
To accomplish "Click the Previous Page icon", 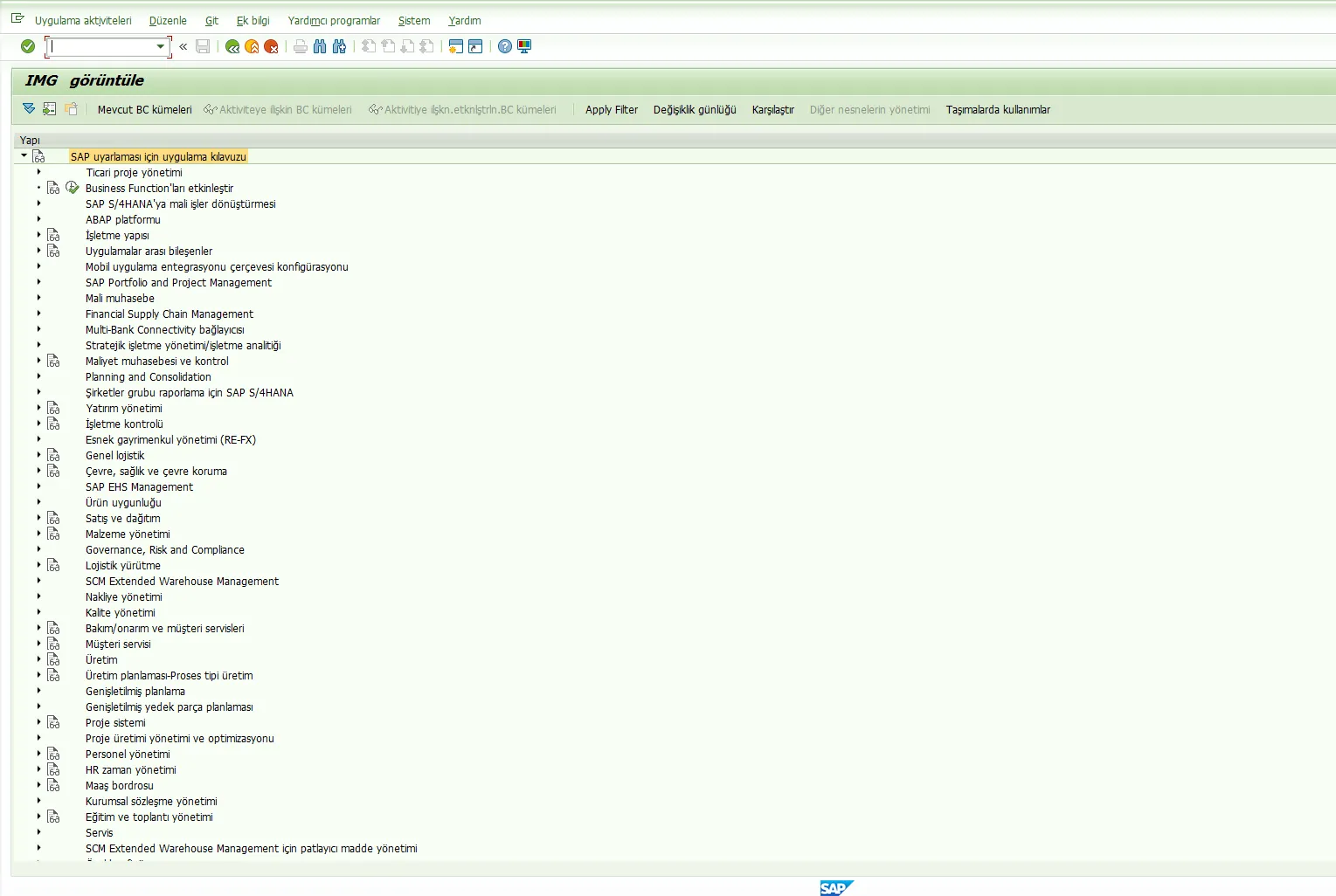I will [x=388, y=46].
